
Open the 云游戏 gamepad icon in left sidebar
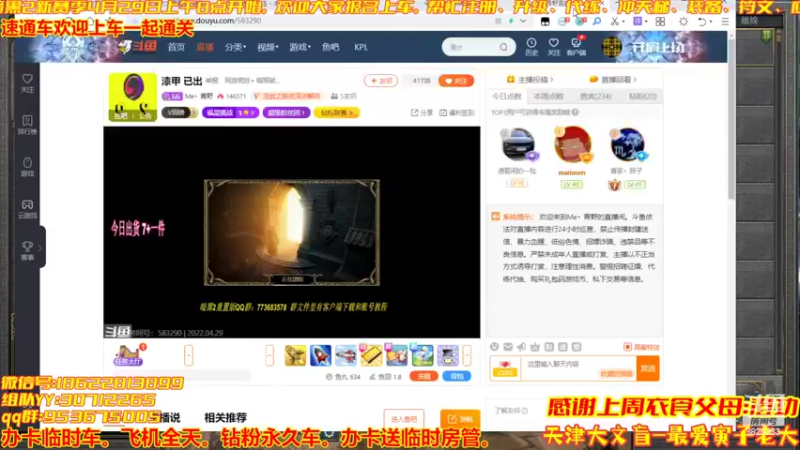27,209
